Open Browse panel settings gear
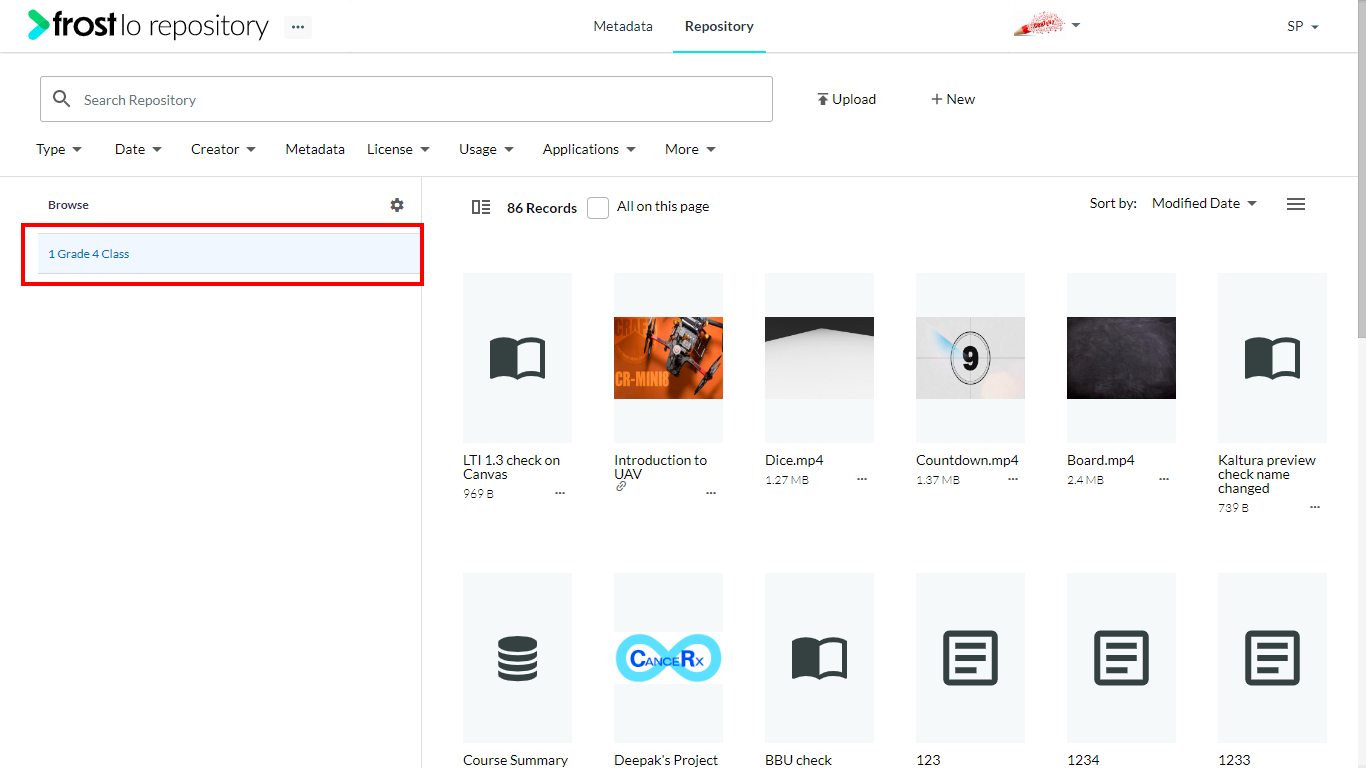The width and height of the screenshot is (1366, 768). coord(397,205)
